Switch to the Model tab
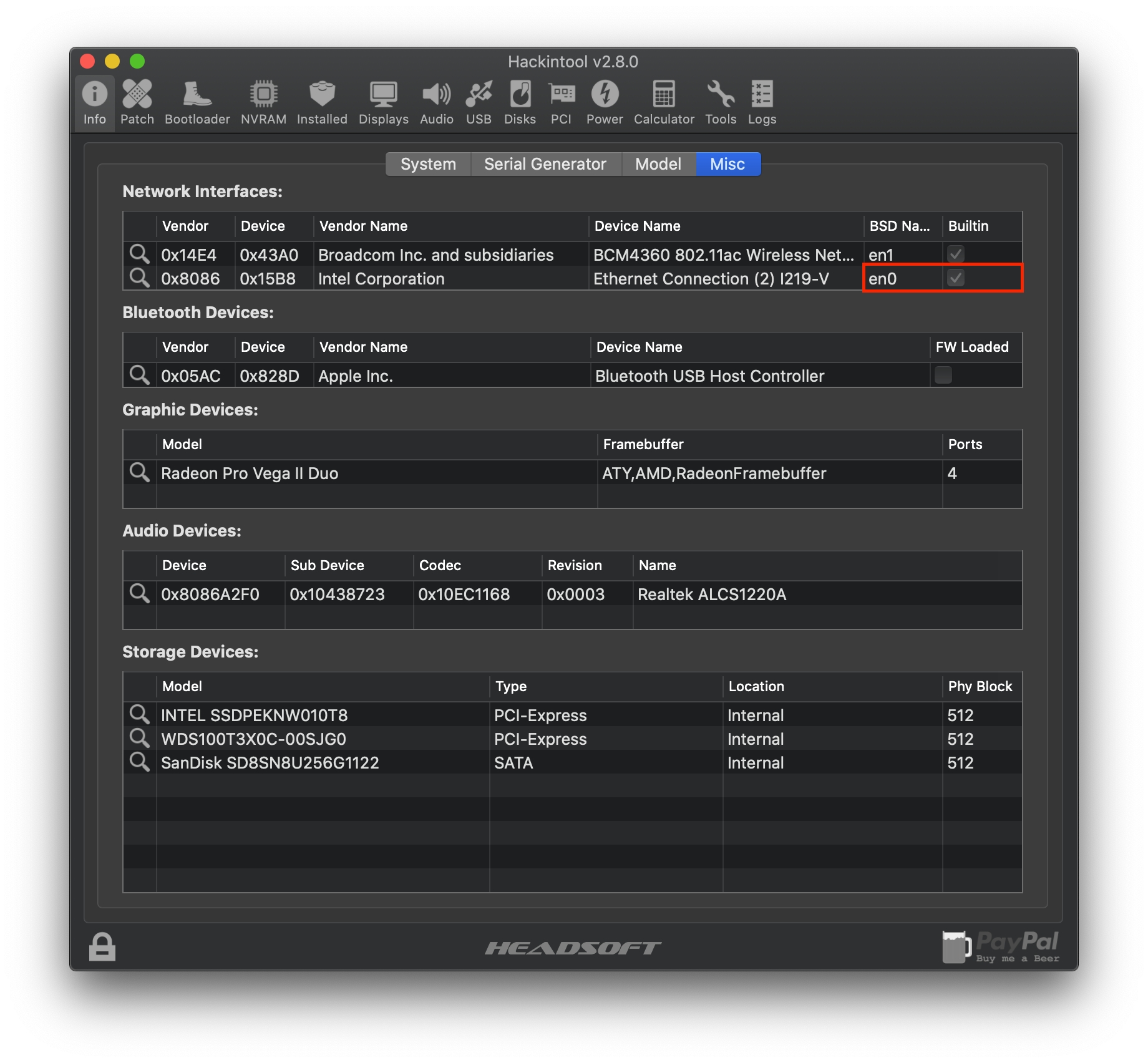 [658, 164]
